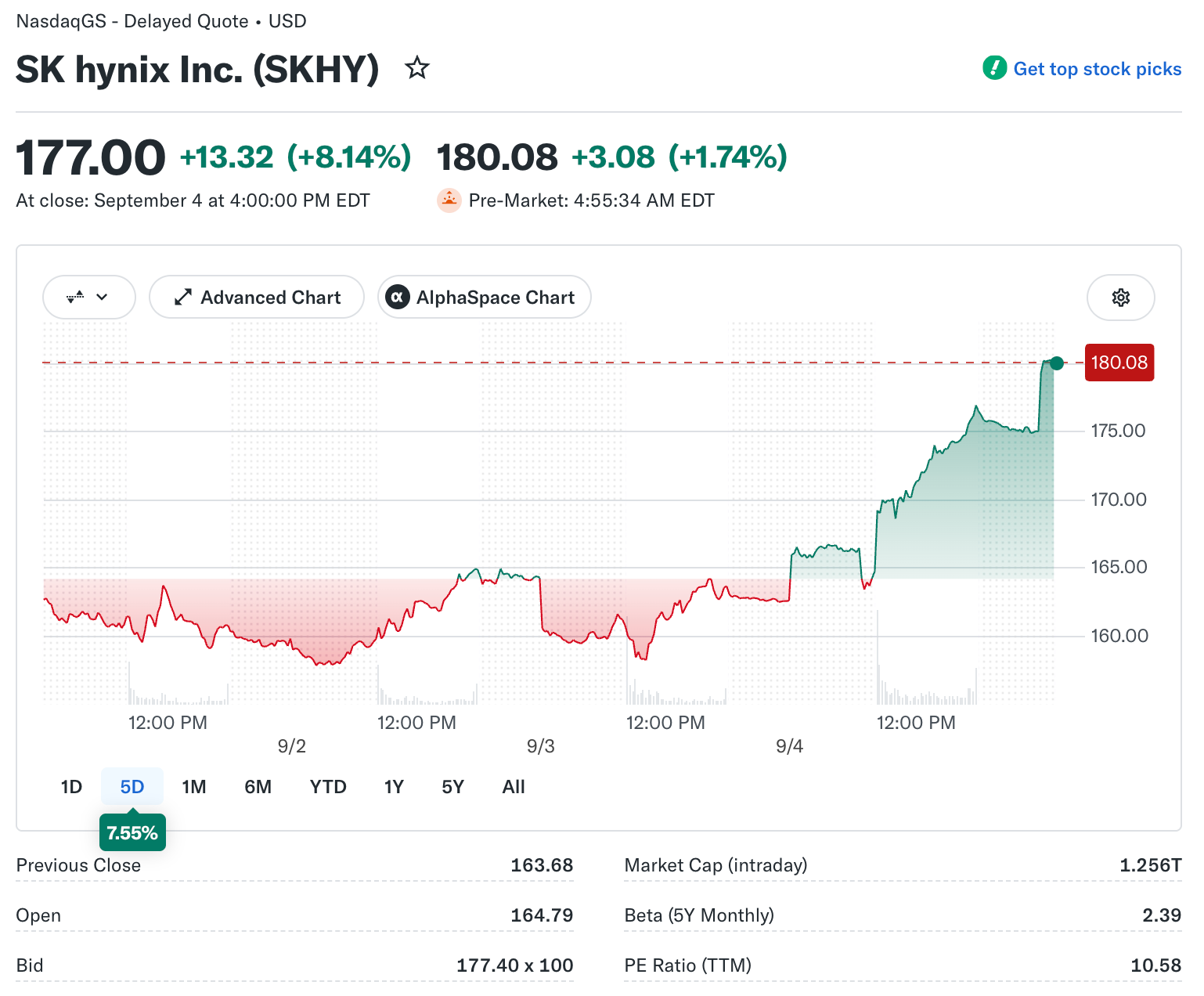Click the red 180.08 price label
This screenshot has height=996, width=1204.
point(1119,363)
